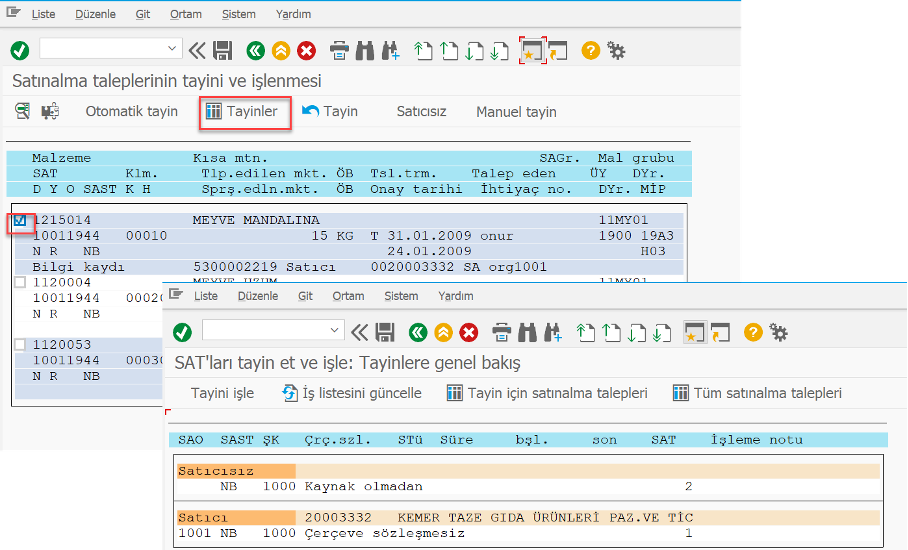This screenshot has height=550, width=908.
Task: Click the Find Next binoculars icon in the top window
Action: (x=390, y=51)
